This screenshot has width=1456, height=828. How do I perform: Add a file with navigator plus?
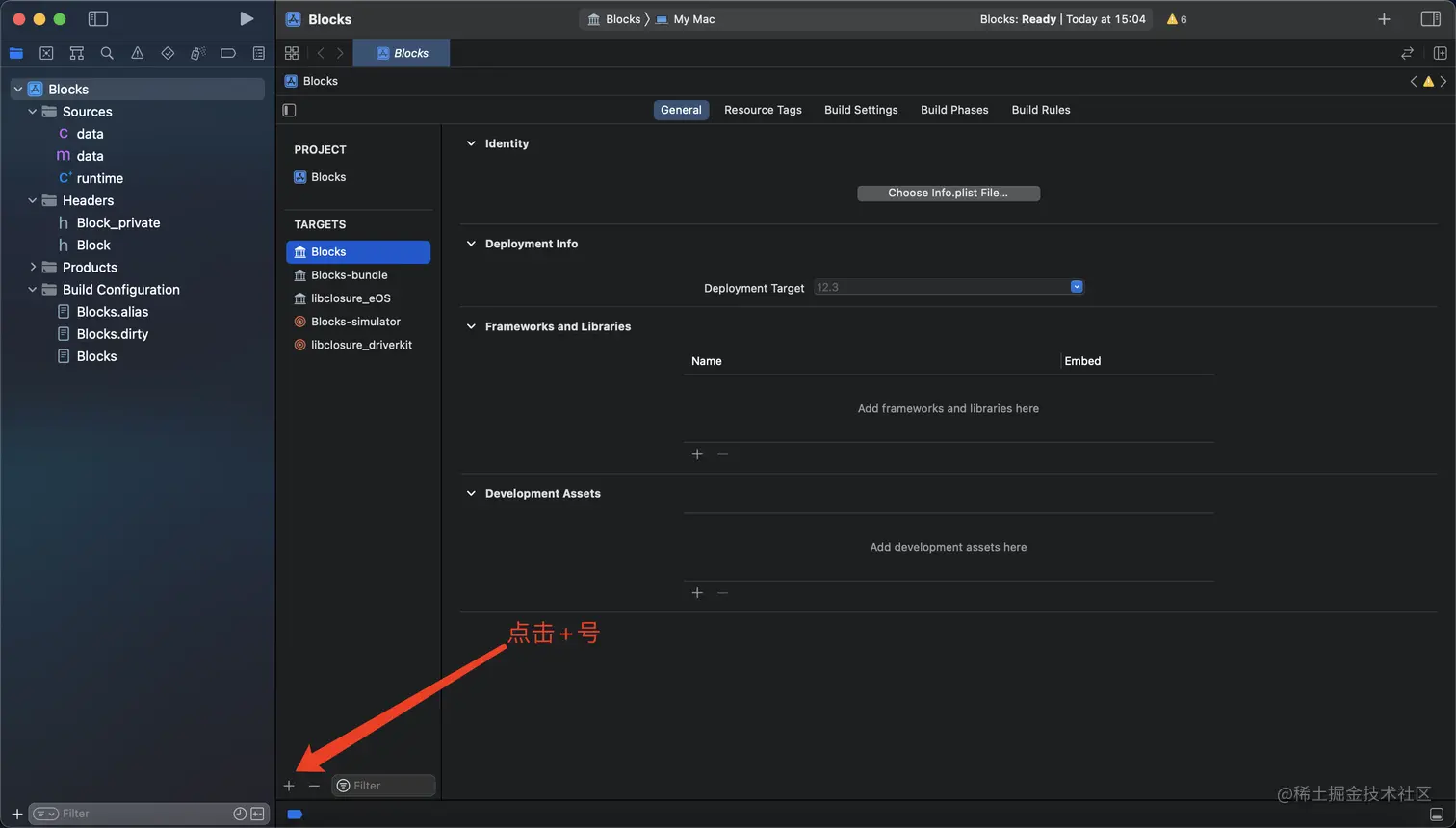16,814
